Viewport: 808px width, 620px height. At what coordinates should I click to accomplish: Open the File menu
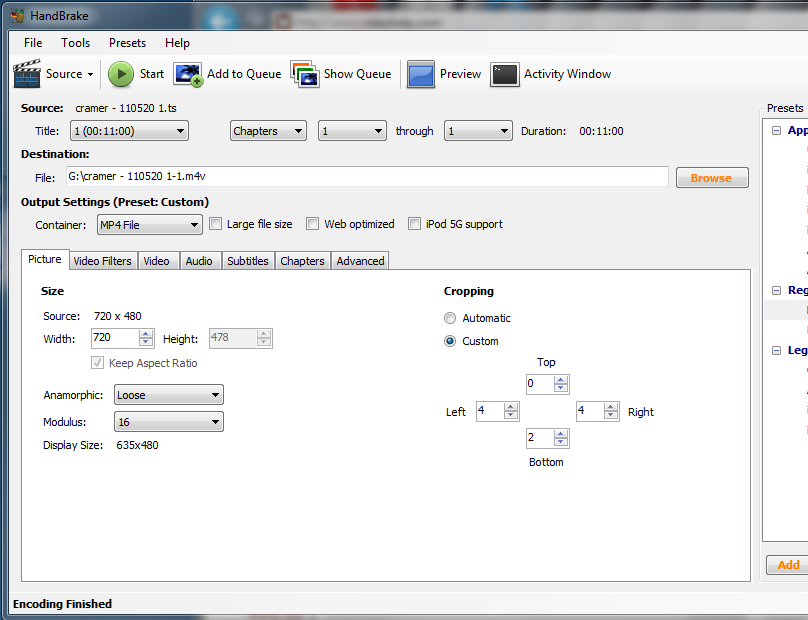point(33,43)
